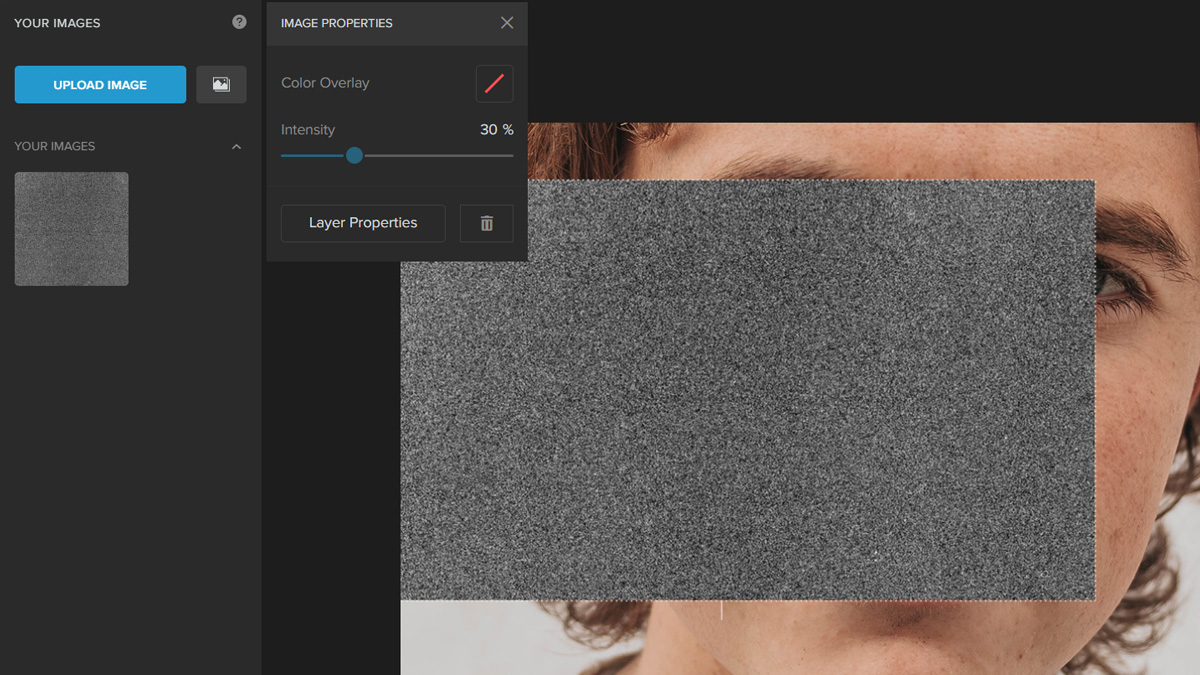Click the Intensity label text
Screen dimensions: 1200x675
coord(308,130)
